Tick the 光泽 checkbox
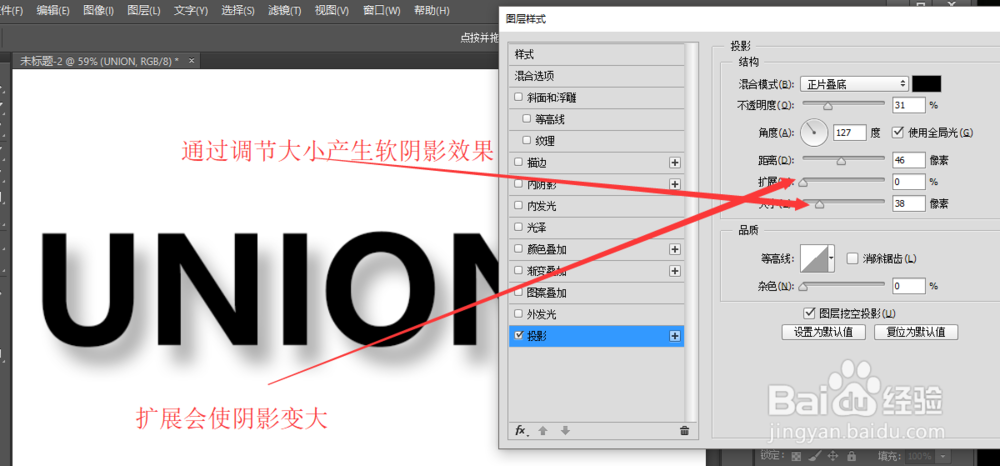The width and height of the screenshot is (1000, 466). click(x=518, y=228)
